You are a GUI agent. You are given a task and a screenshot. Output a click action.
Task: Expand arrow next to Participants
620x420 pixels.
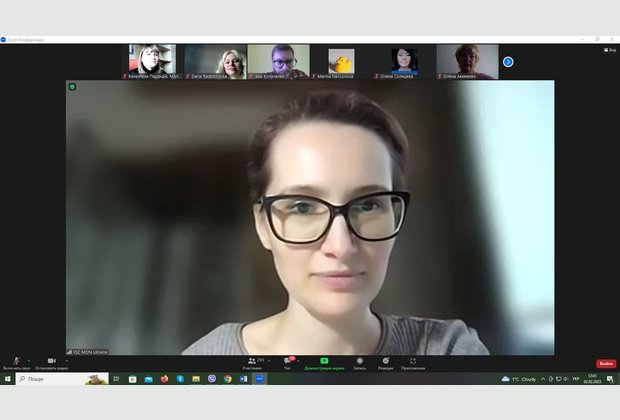point(269,361)
